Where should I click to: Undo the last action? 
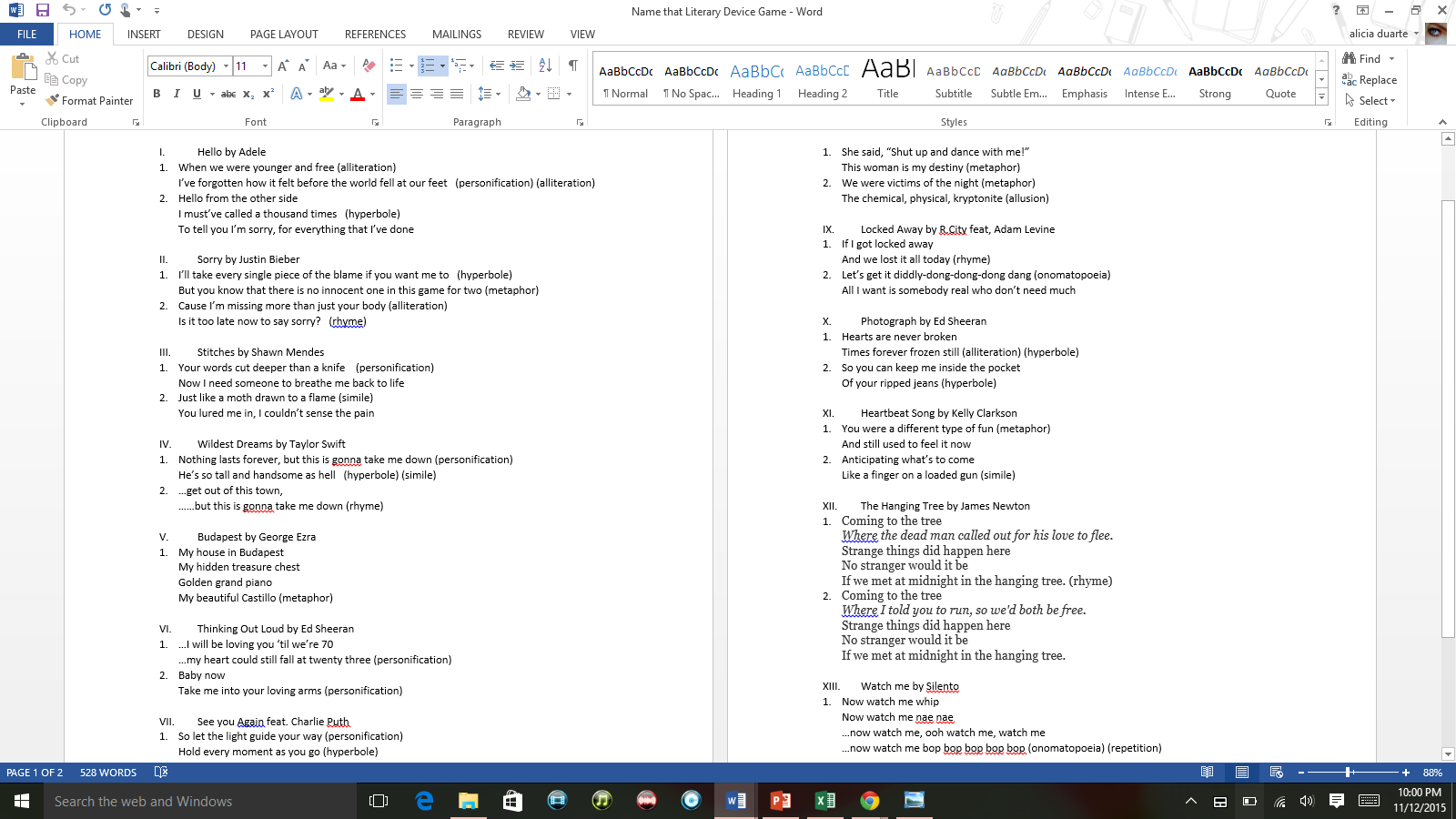pos(69,10)
